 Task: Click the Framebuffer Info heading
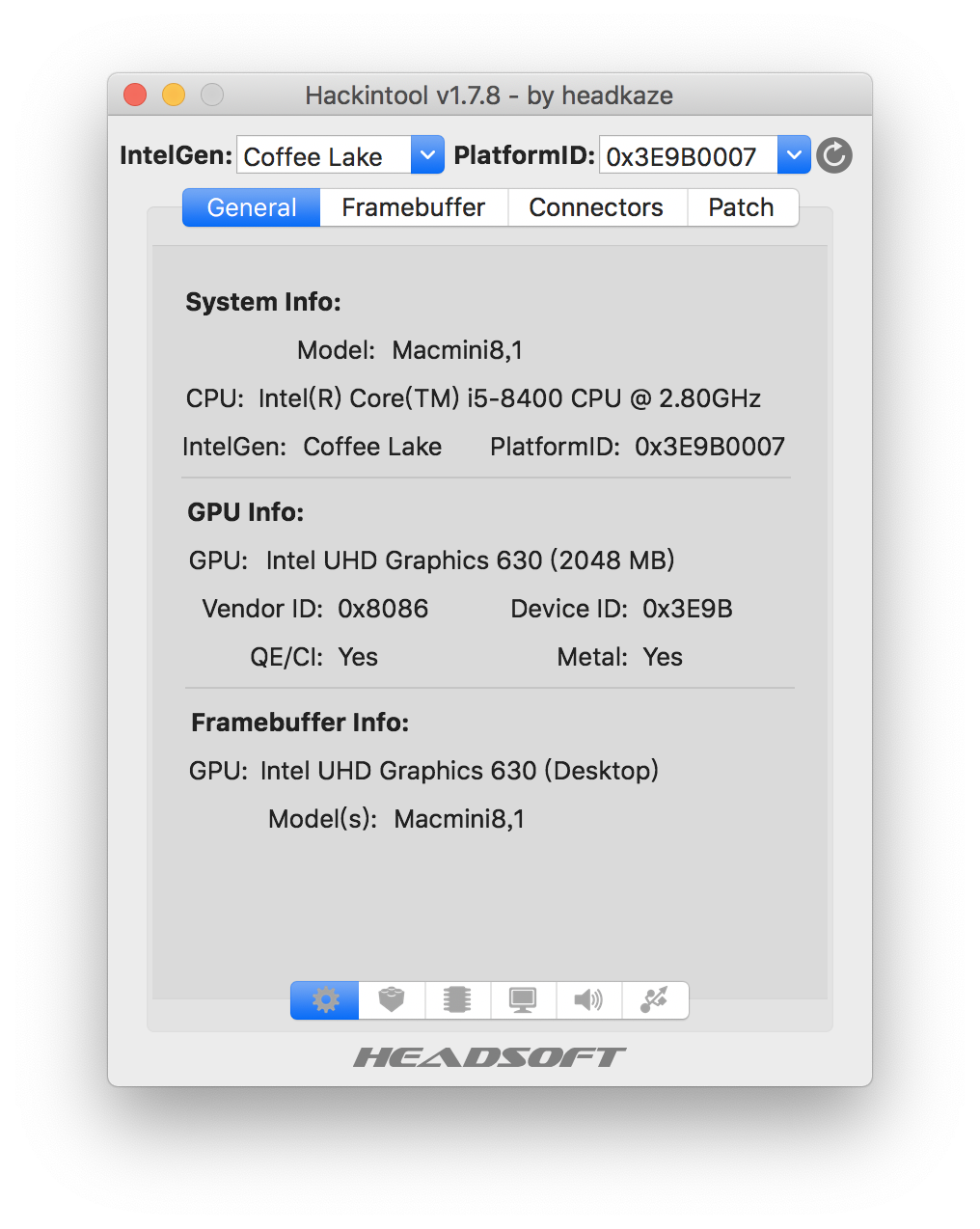tap(300, 723)
